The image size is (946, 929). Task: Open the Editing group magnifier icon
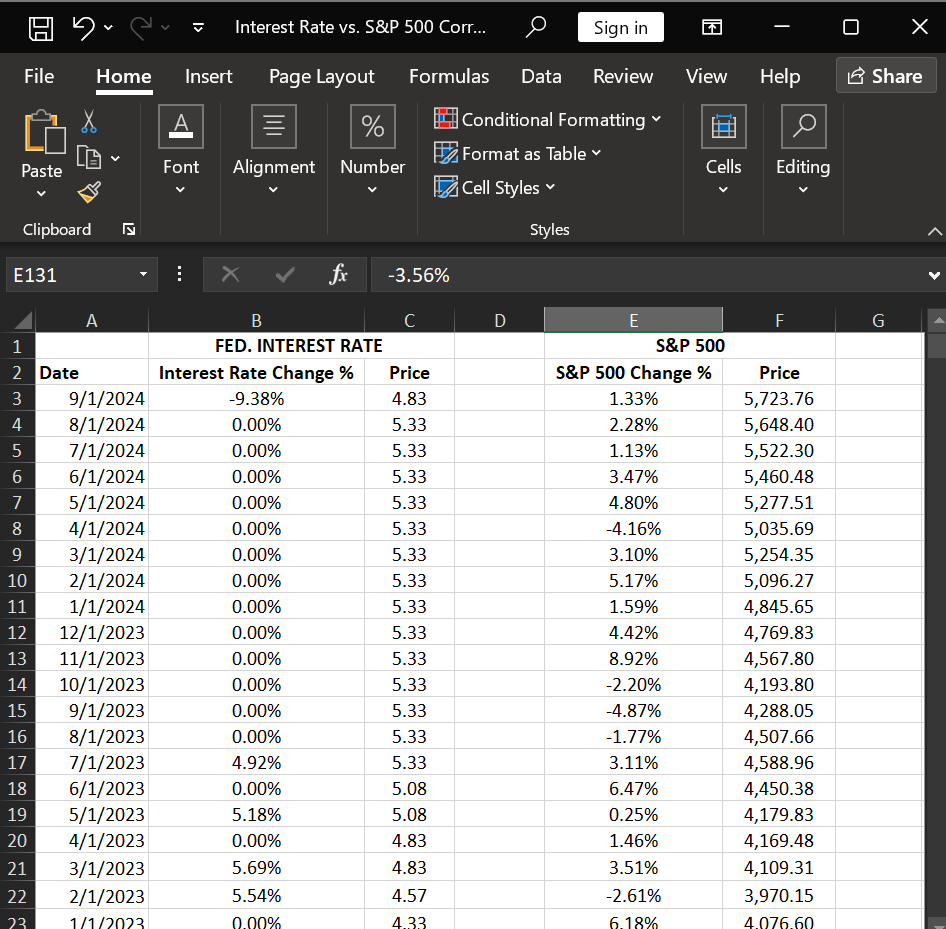[x=802, y=126]
